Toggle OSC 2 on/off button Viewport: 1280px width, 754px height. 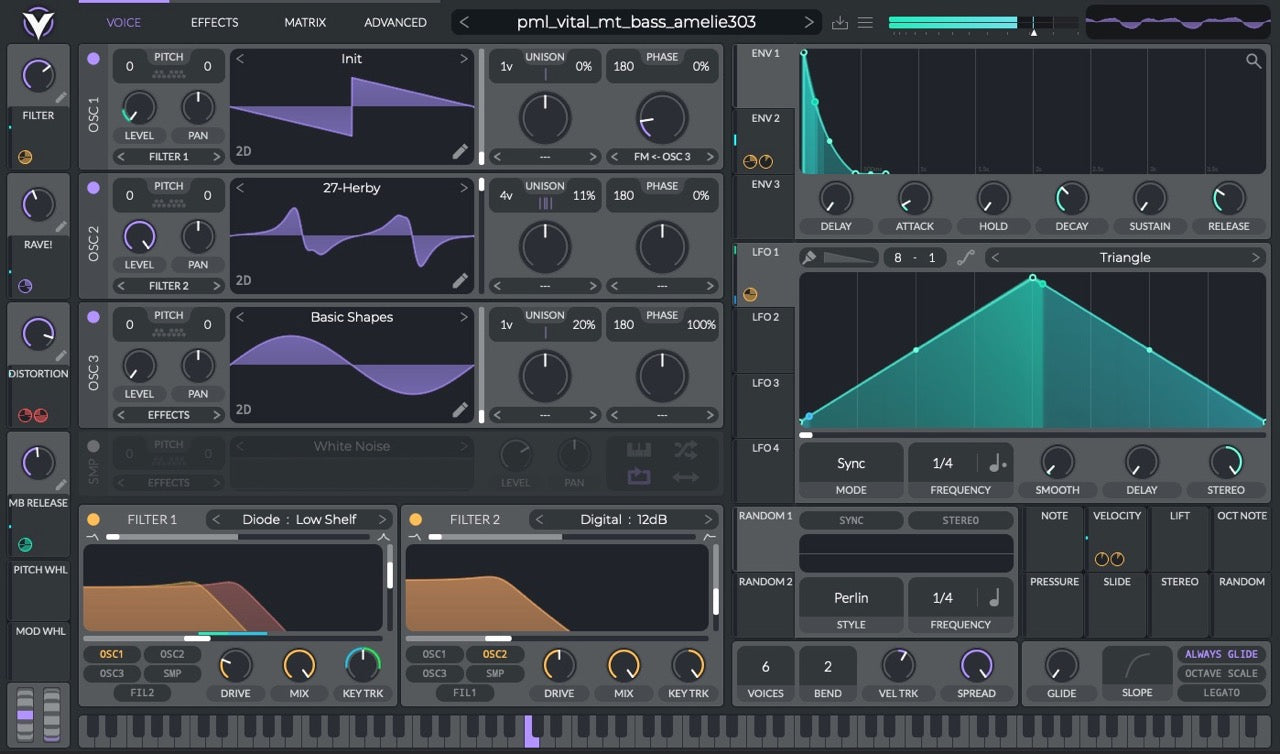tap(93, 188)
